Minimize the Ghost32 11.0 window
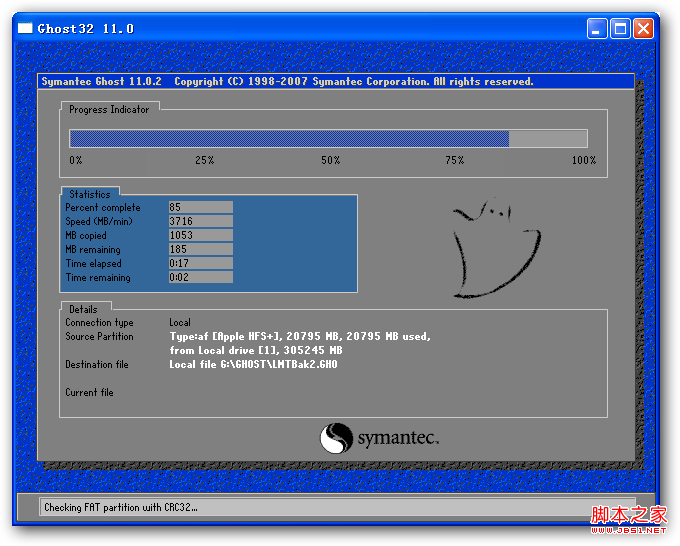680x546 pixels. tap(597, 29)
